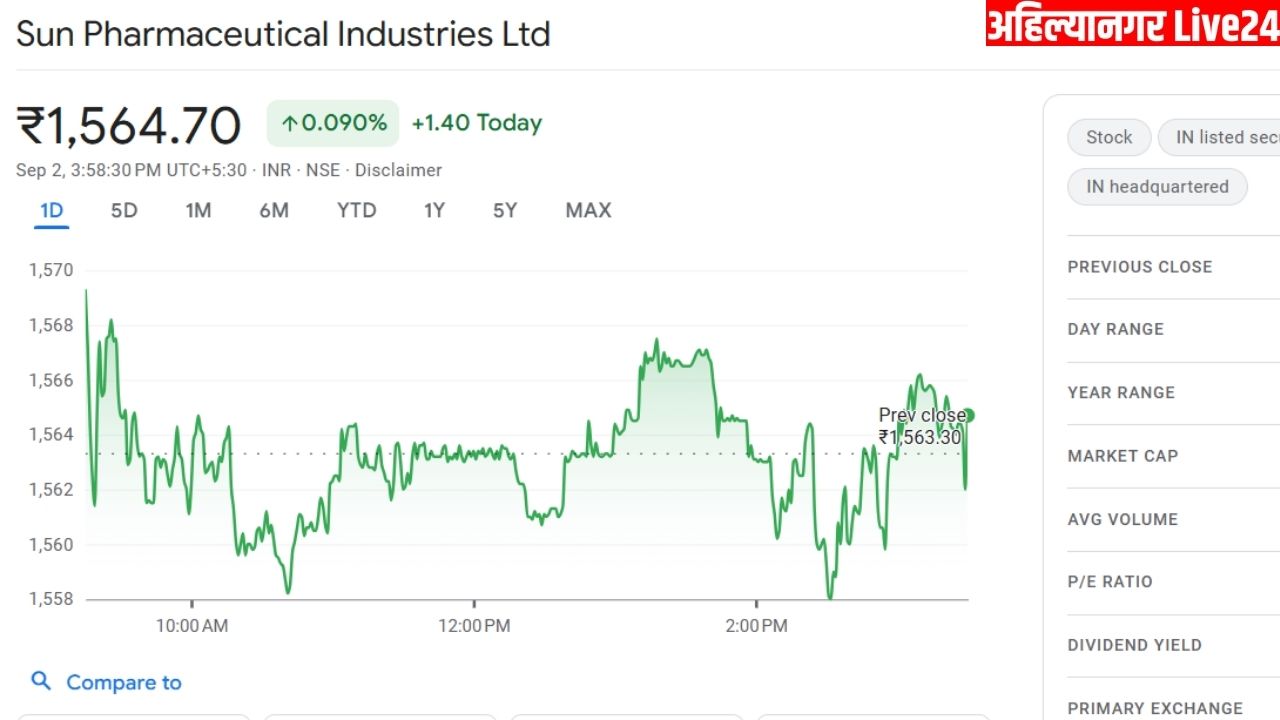Click the green endpoint dot on chart
The width and height of the screenshot is (1280, 720).
coord(968,415)
